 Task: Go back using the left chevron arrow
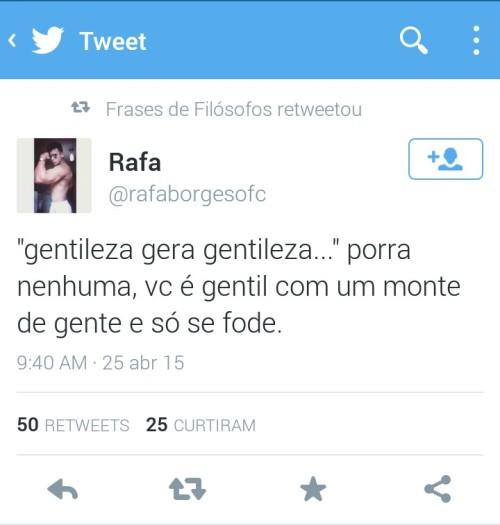tap(12, 41)
